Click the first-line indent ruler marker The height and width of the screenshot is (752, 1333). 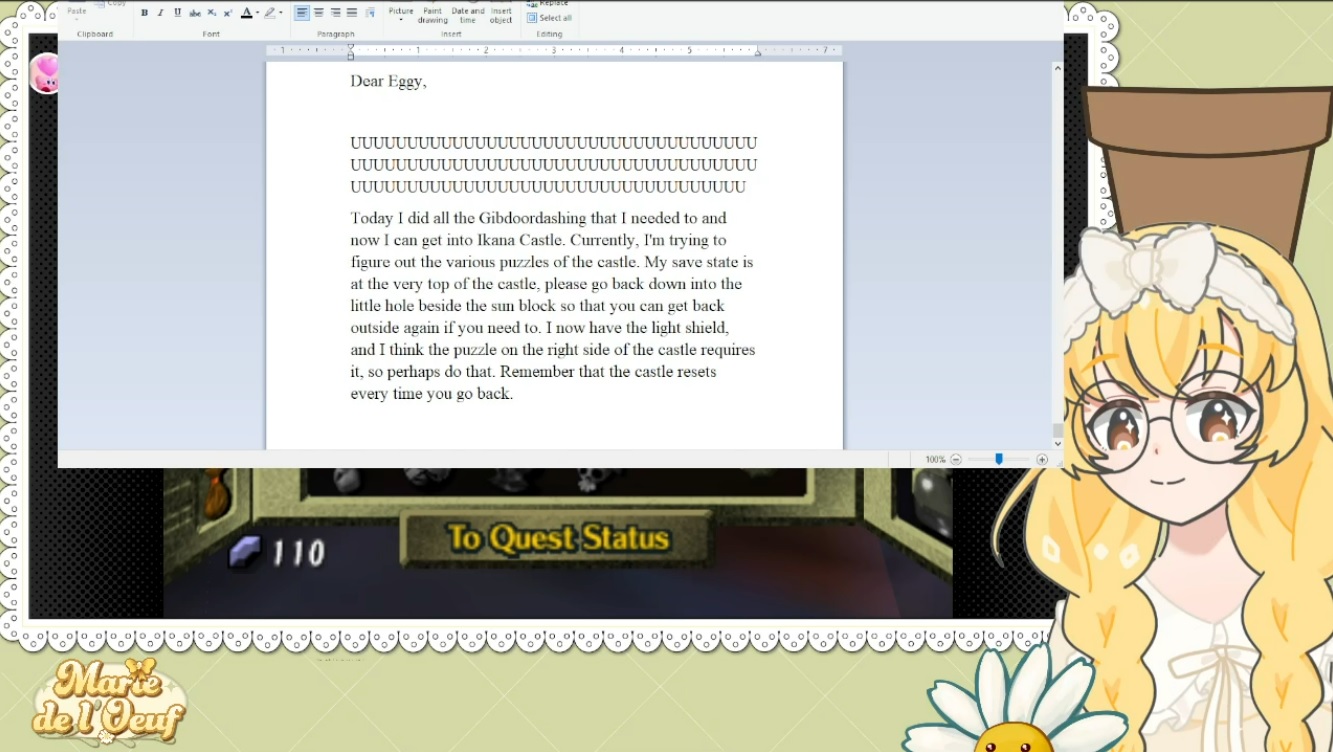pos(350,46)
